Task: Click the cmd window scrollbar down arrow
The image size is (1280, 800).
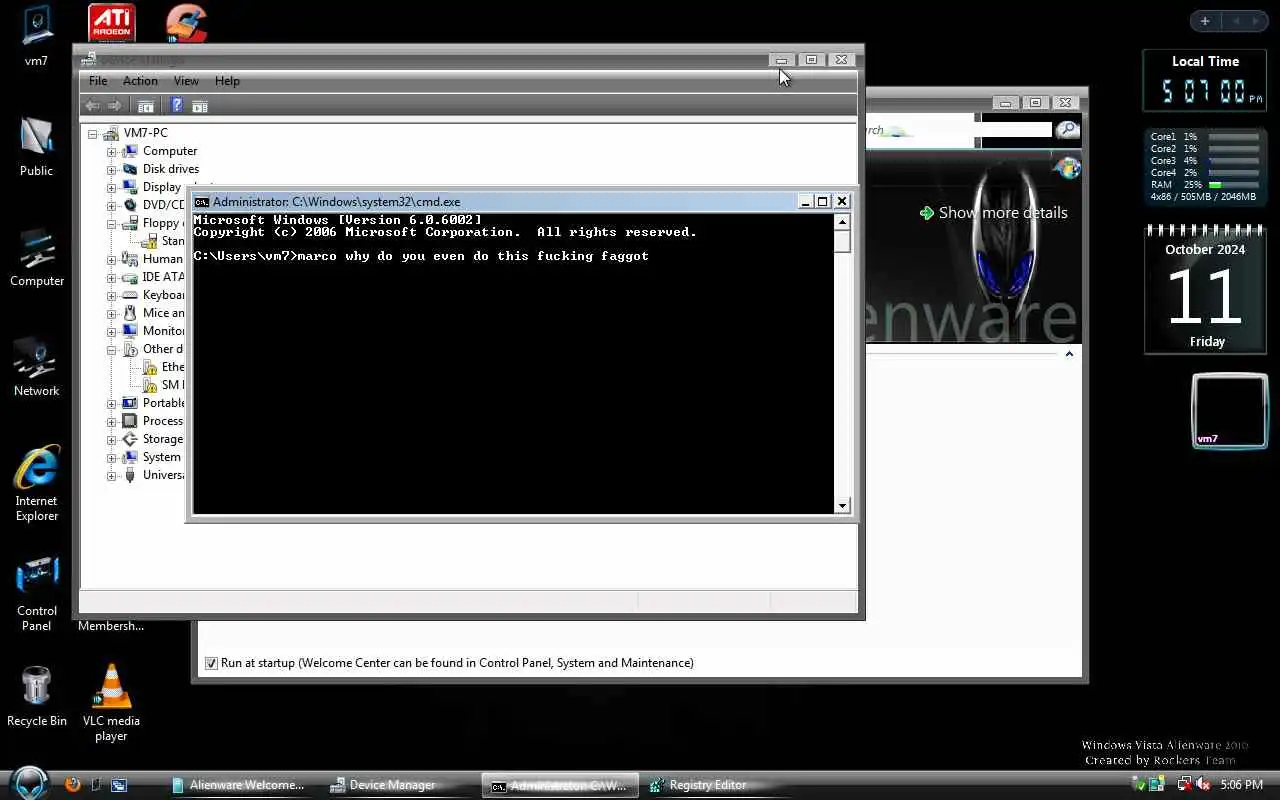Action: (x=842, y=506)
